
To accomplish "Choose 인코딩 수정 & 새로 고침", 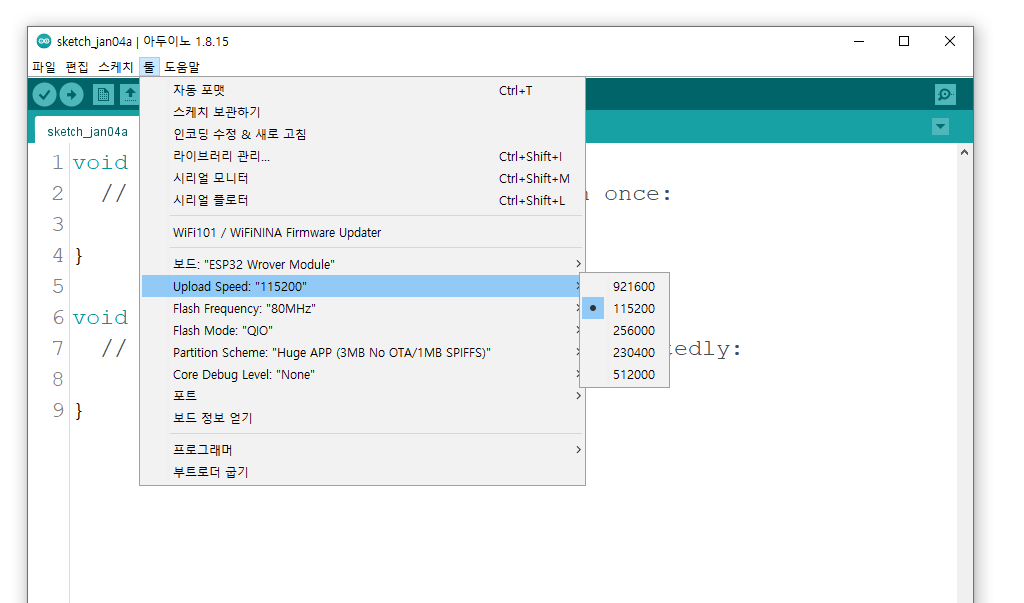I will 362,134.
